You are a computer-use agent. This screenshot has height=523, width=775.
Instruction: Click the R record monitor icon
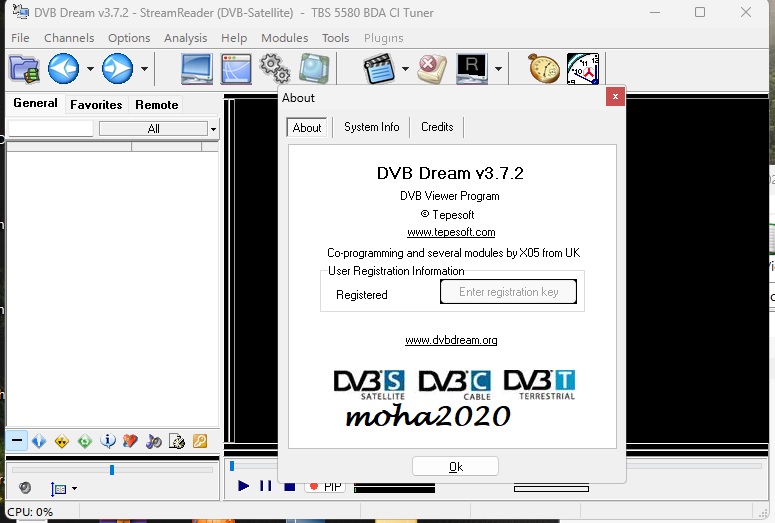(472, 69)
